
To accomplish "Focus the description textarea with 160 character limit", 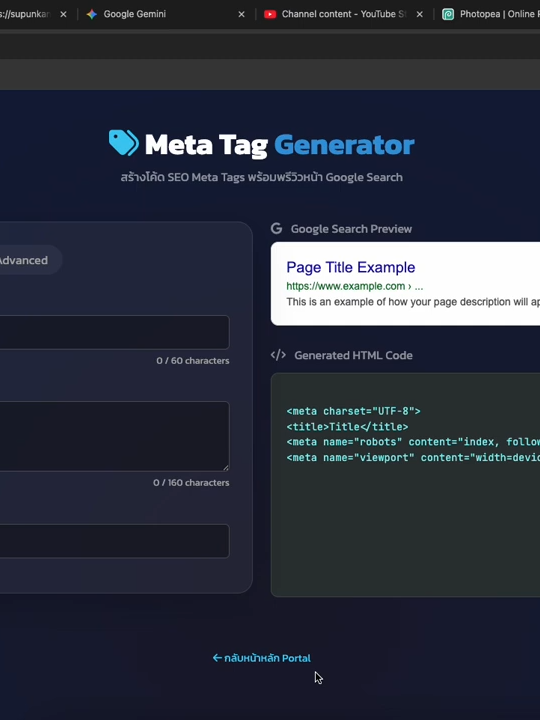I will pyautogui.click(x=114, y=436).
